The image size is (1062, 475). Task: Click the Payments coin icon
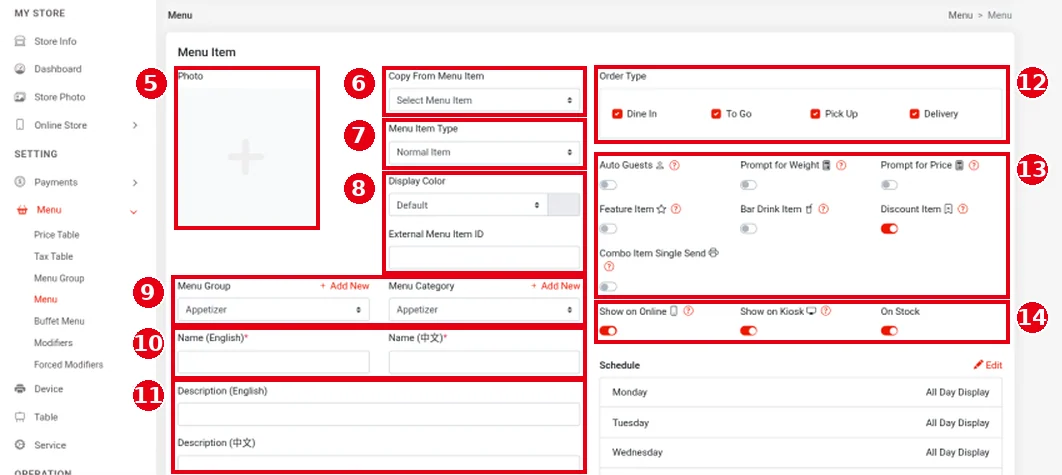20,182
